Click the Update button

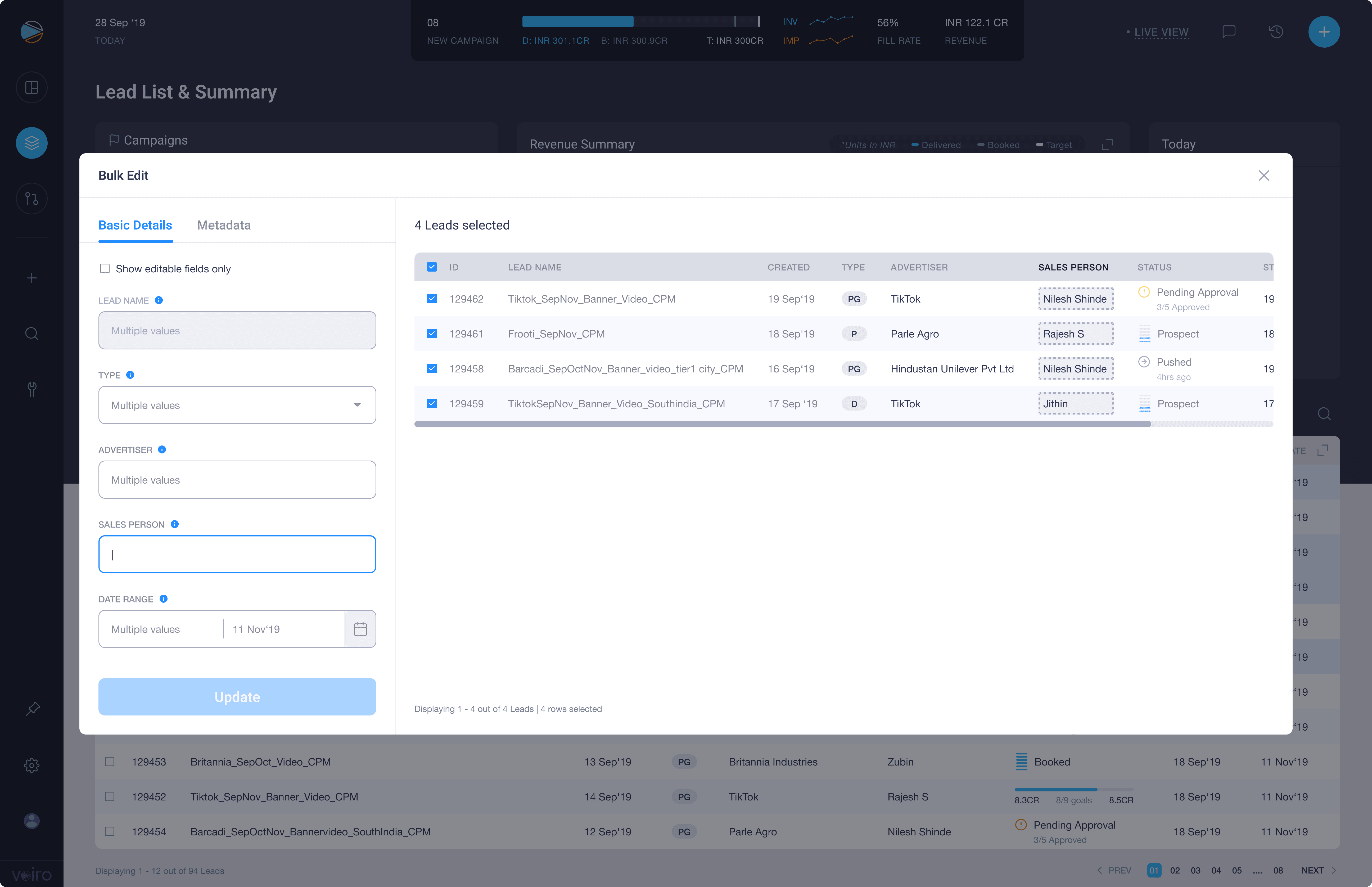(x=237, y=696)
